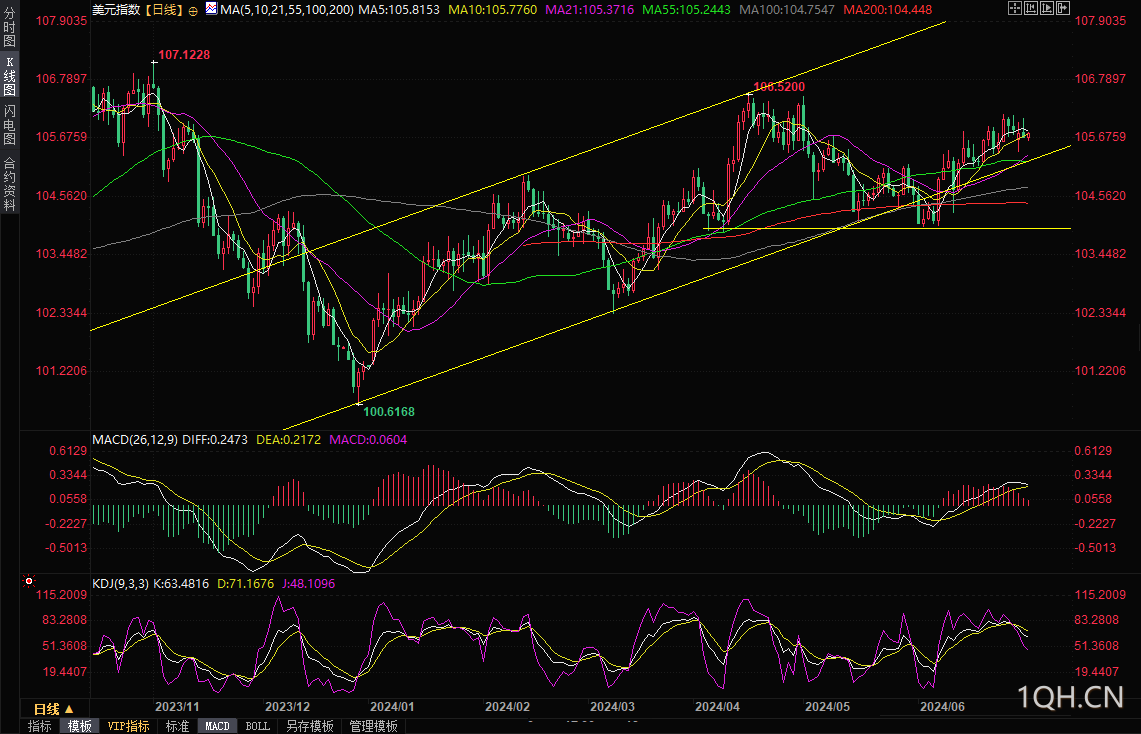
Task: Click the play-forward chart axis icon
Action: click(x=1046, y=8)
